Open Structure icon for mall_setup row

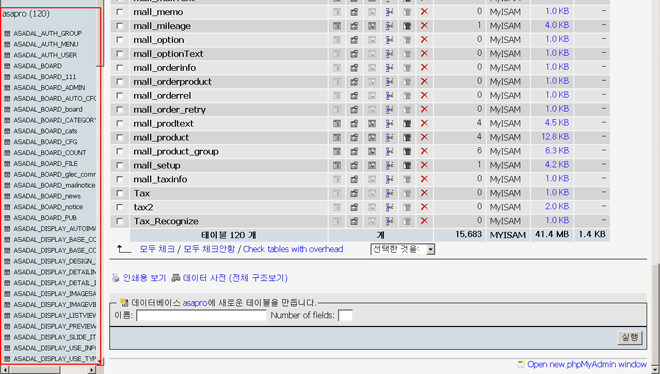pyautogui.click(x=354, y=165)
